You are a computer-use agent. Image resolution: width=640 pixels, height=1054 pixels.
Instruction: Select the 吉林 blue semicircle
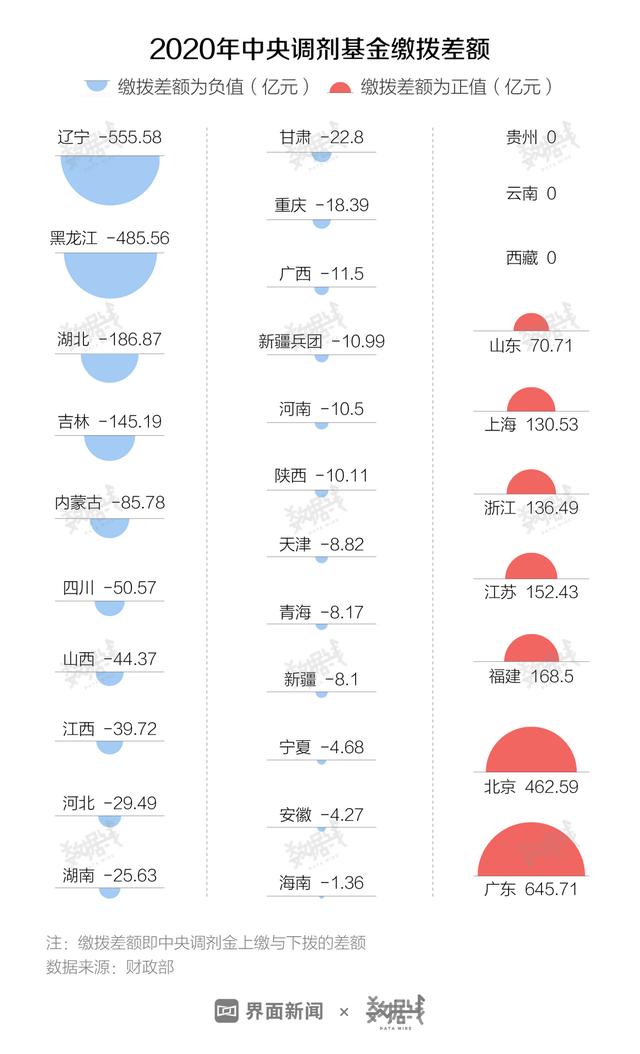coord(110,446)
